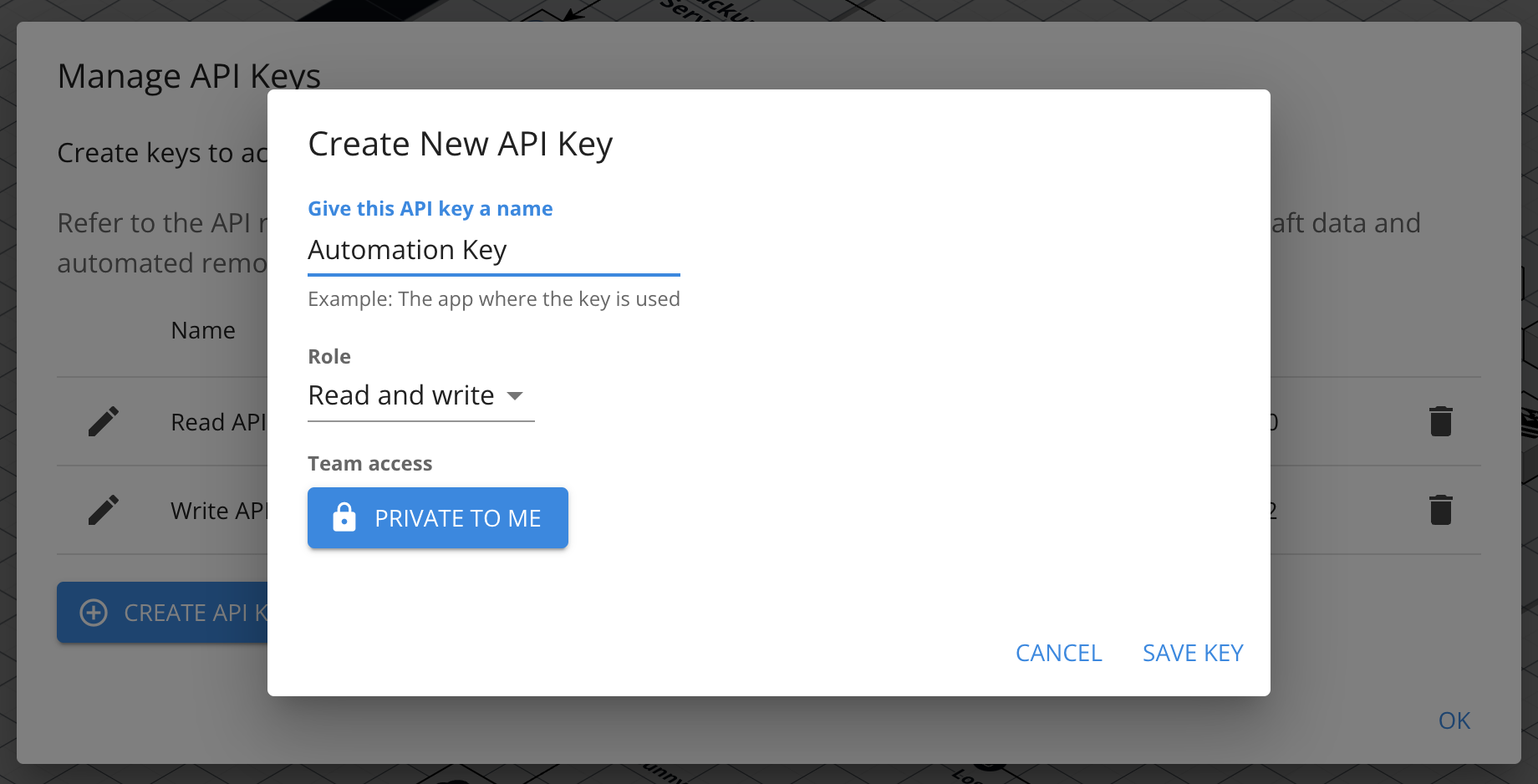1538x784 pixels.
Task: Select the 'Read and write' value to pick another role
Action: (x=401, y=395)
